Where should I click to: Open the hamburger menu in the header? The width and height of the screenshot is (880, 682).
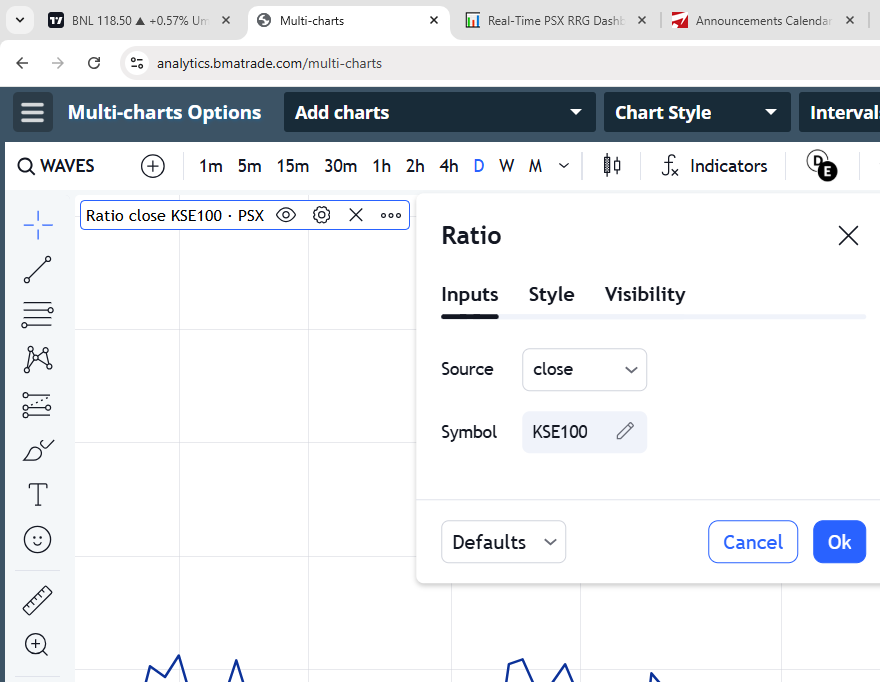click(33, 112)
